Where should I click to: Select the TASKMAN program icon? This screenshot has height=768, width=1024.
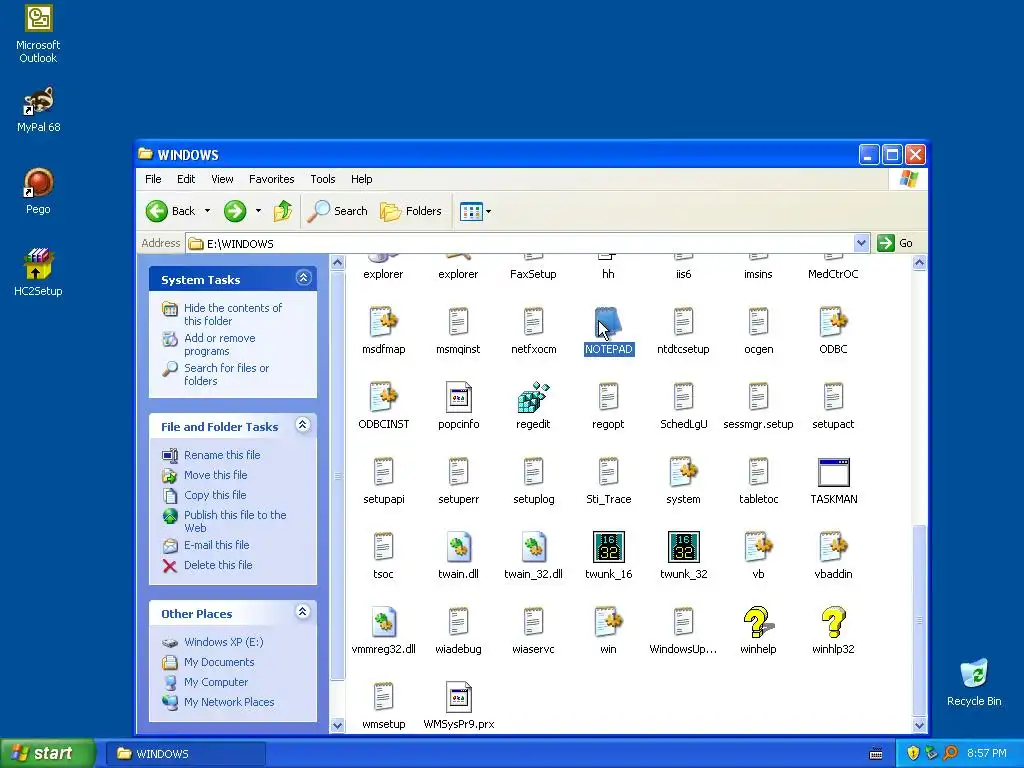[x=833, y=472]
